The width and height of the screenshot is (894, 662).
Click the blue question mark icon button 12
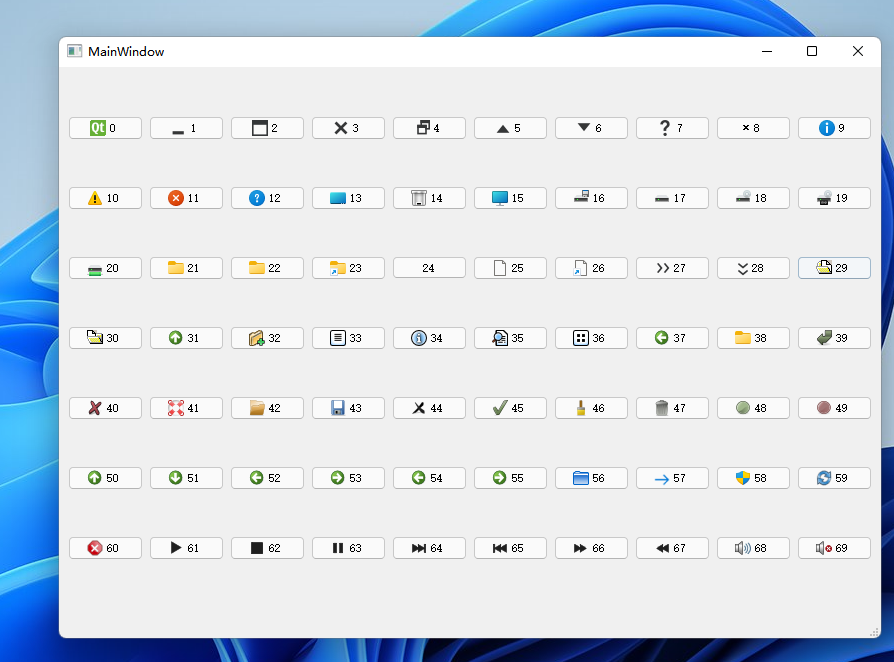point(267,197)
